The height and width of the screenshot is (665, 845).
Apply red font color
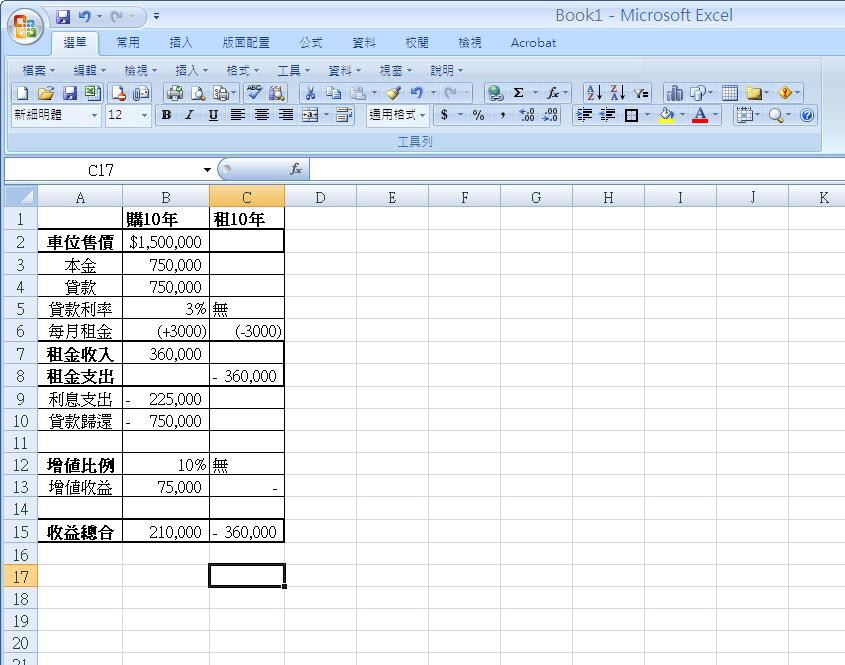[700, 115]
